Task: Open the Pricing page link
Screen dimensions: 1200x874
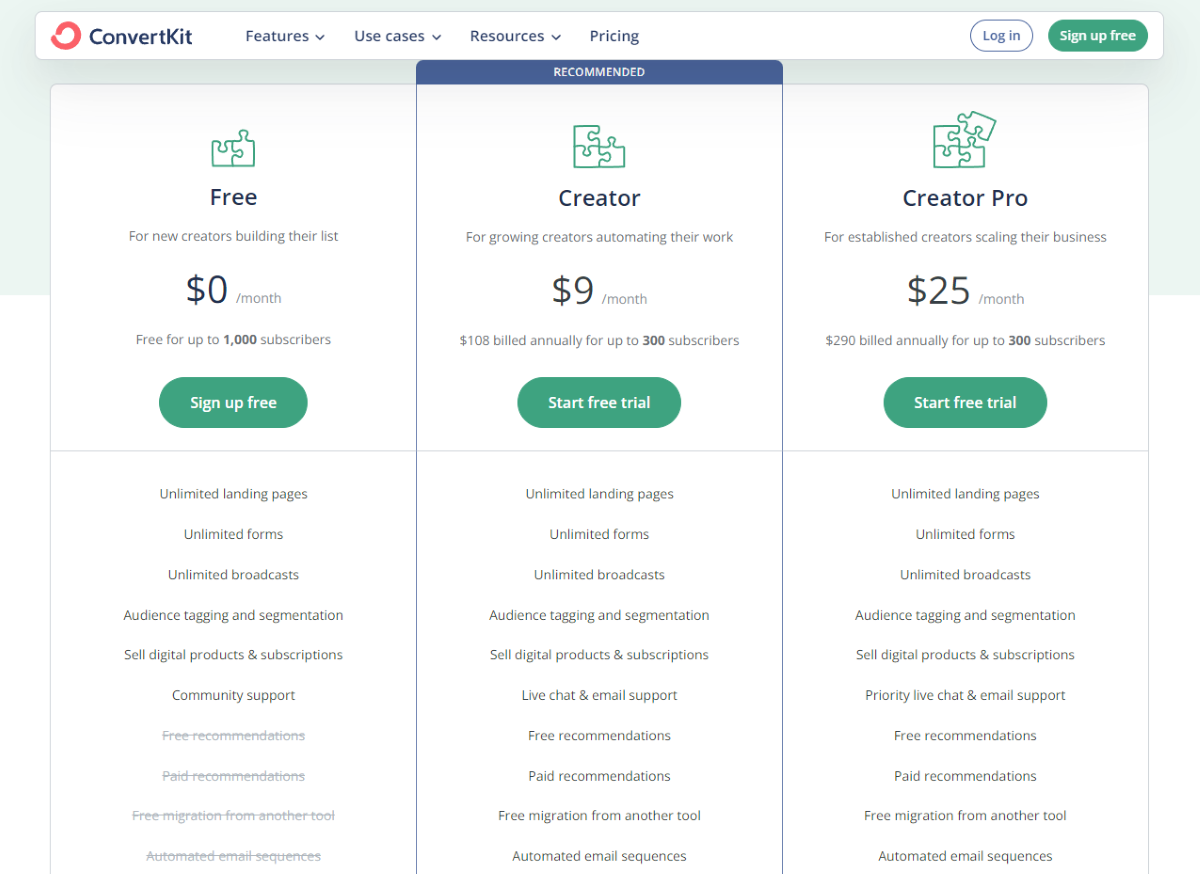Action: [614, 36]
